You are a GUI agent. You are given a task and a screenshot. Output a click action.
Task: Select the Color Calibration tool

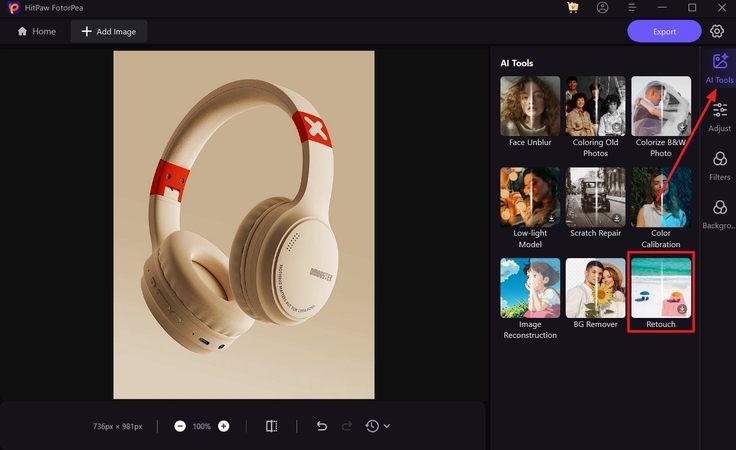[661, 208]
